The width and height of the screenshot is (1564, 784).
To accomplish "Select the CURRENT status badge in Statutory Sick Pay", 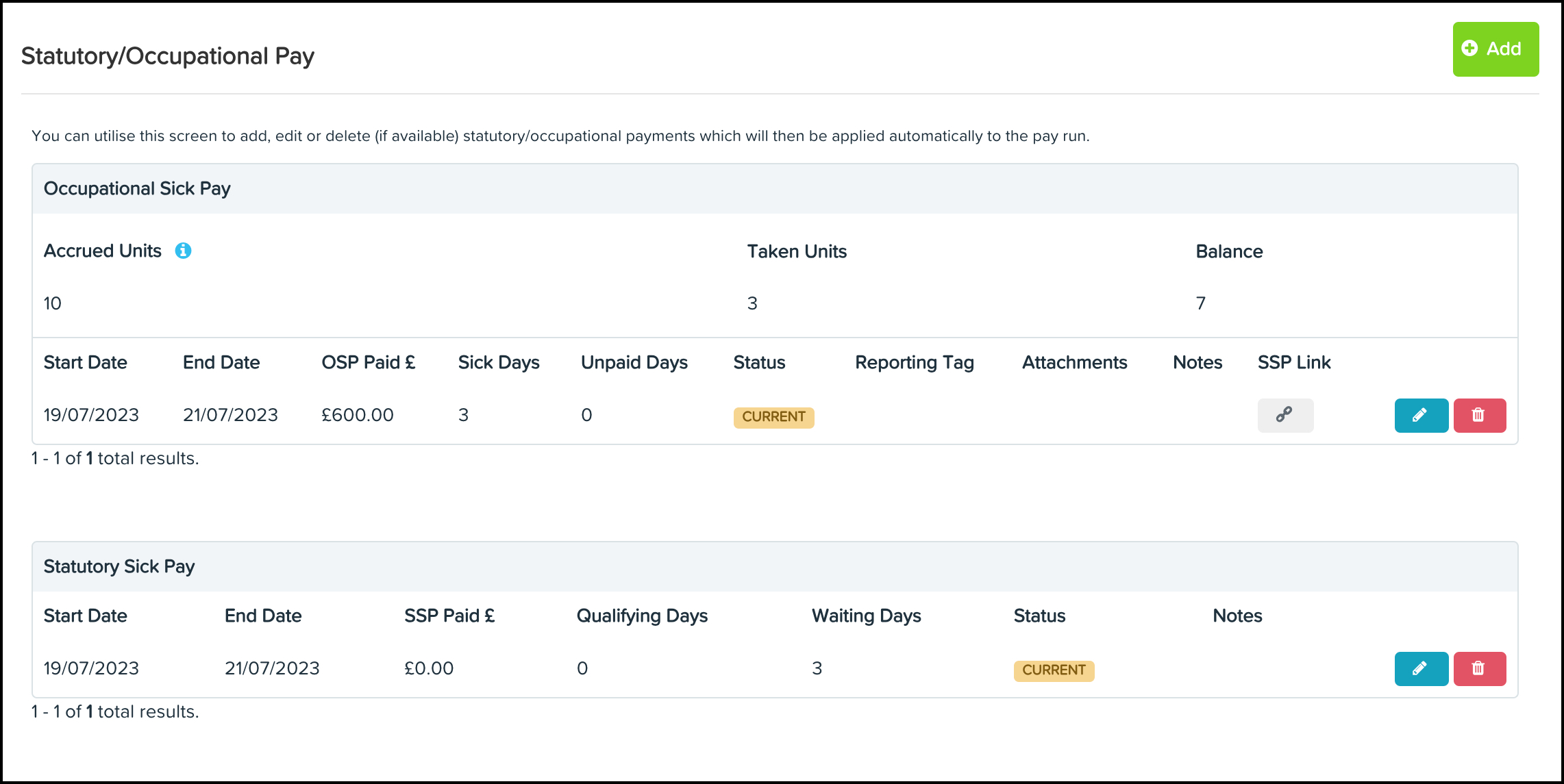I will [1054, 670].
